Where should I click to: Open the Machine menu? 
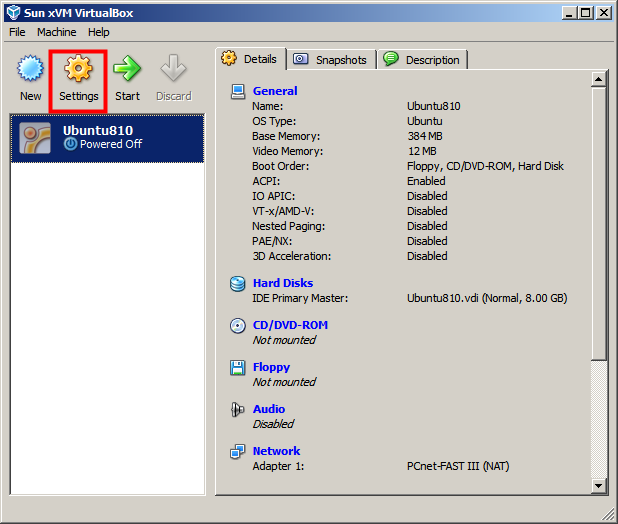coord(57,32)
